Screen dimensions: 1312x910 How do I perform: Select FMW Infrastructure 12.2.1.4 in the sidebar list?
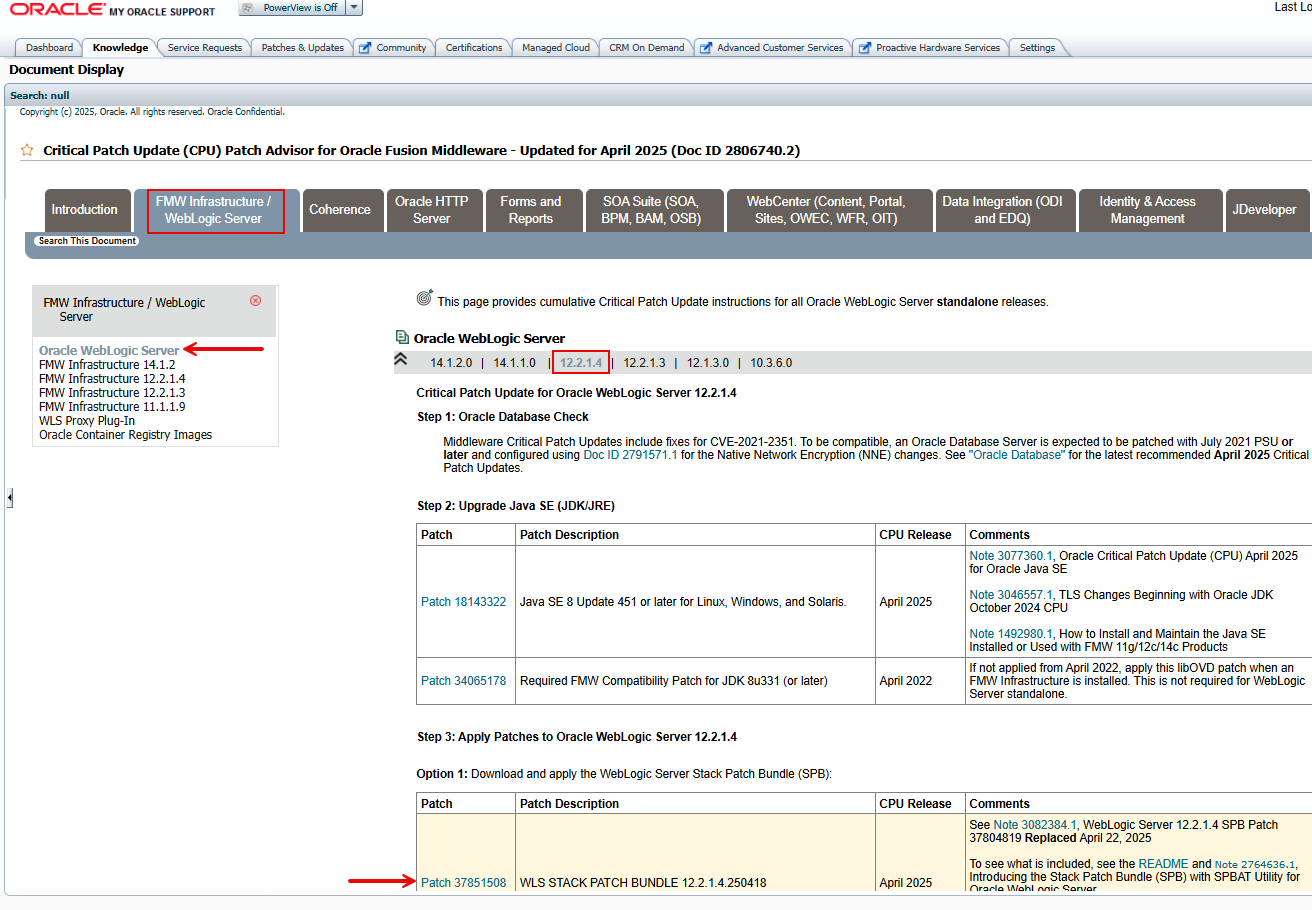[111, 378]
